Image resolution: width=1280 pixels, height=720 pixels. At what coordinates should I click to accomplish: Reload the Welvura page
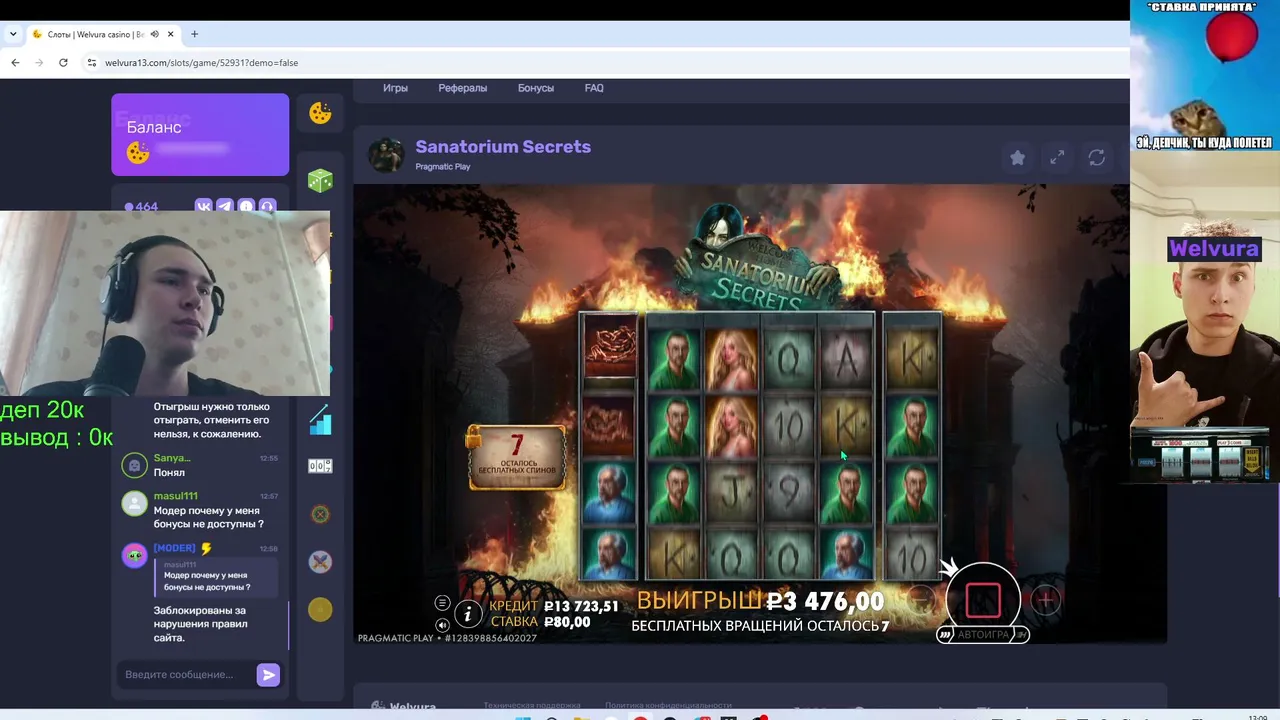click(63, 62)
